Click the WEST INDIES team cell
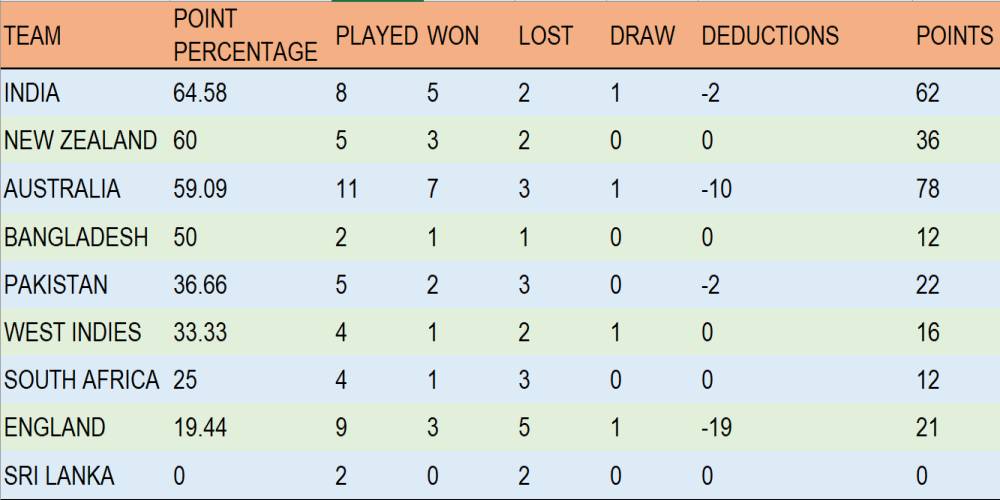Image resolution: width=1000 pixels, height=500 pixels. coord(85,332)
